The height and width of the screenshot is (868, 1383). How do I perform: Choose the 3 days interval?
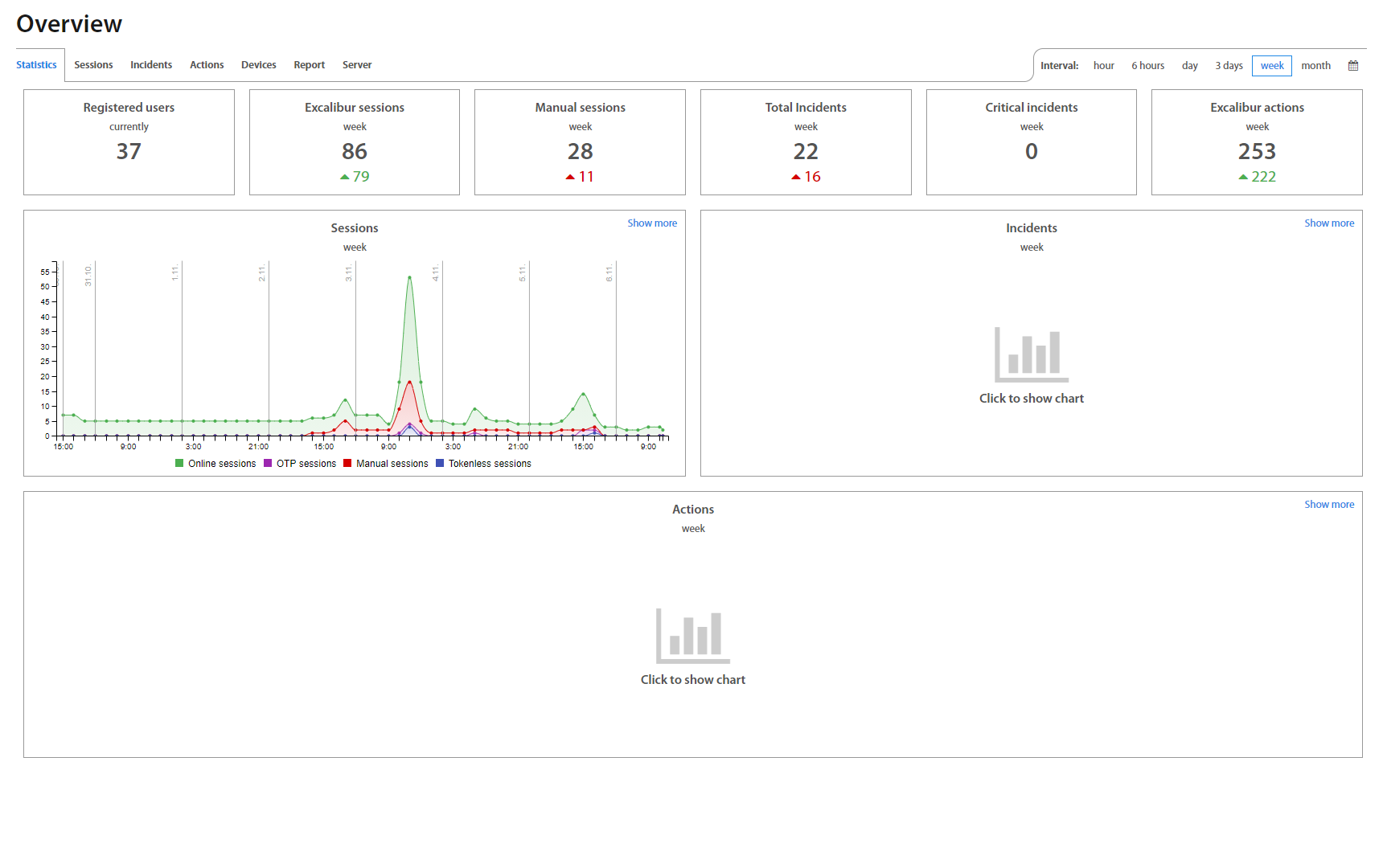[1229, 66]
